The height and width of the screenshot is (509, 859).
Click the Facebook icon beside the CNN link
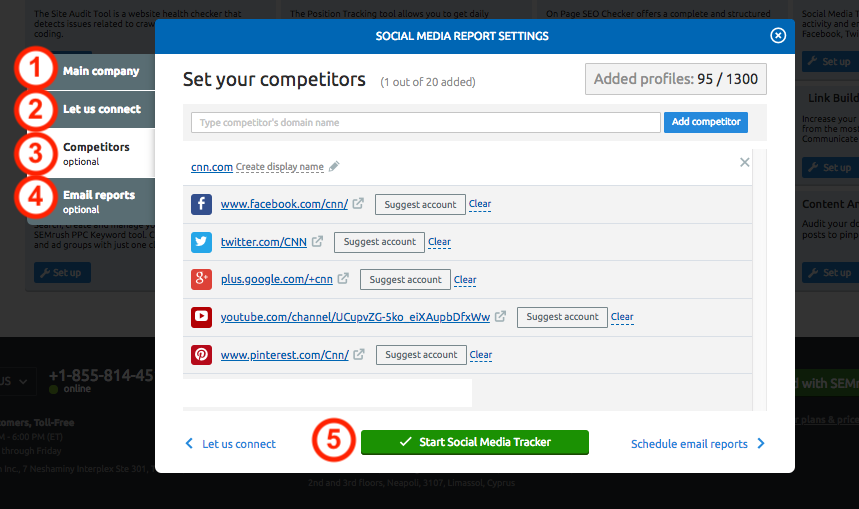point(201,205)
